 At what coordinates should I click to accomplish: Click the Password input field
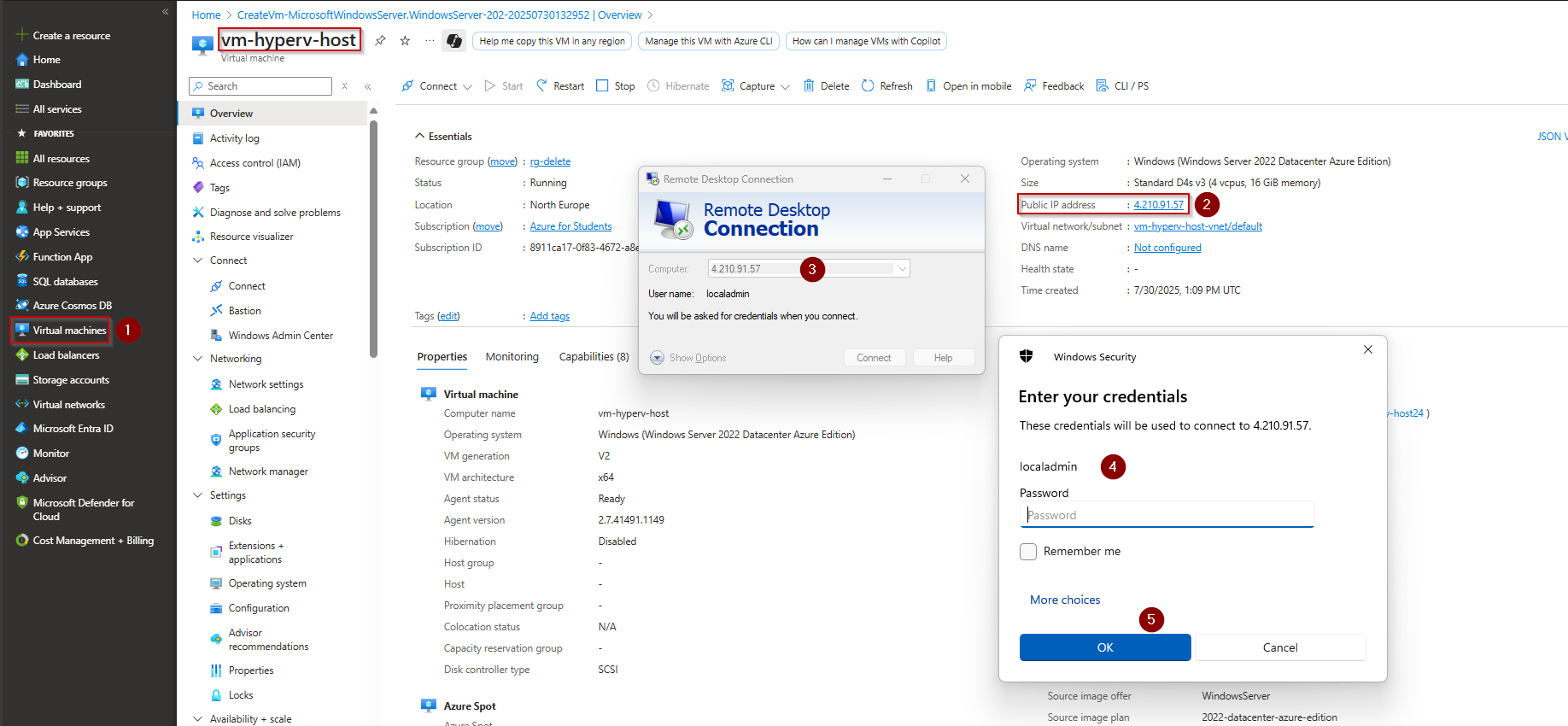(1167, 515)
